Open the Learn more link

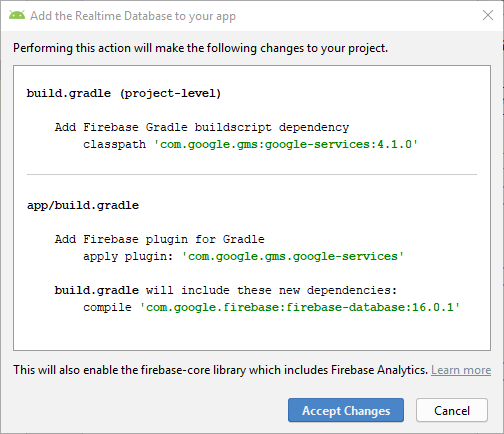tap(461, 370)
